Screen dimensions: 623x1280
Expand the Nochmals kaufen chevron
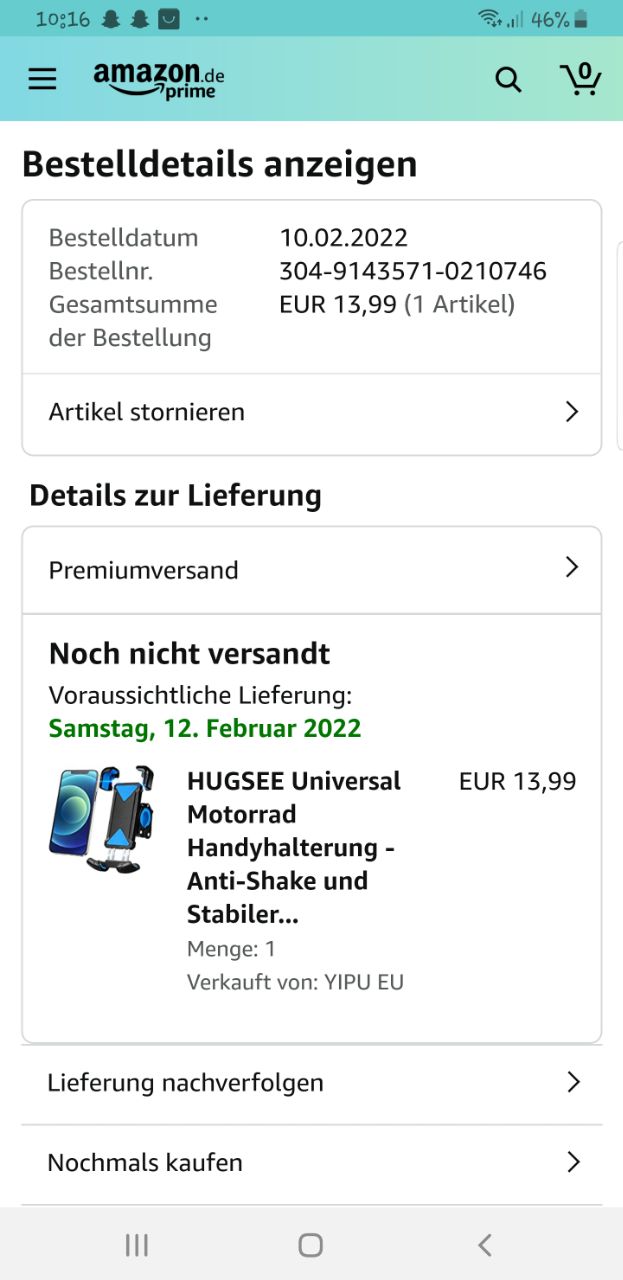[x=573, y=1162]
